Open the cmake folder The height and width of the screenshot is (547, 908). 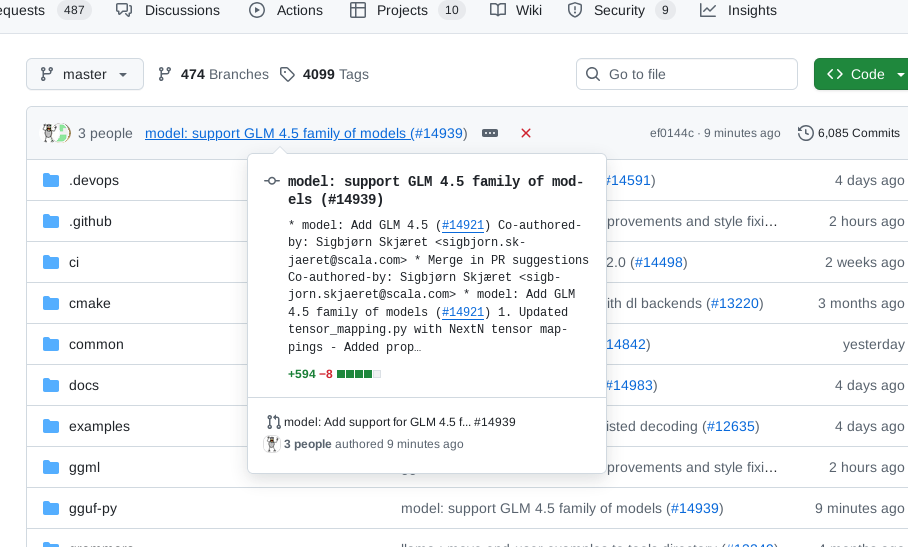coord(89,303)
